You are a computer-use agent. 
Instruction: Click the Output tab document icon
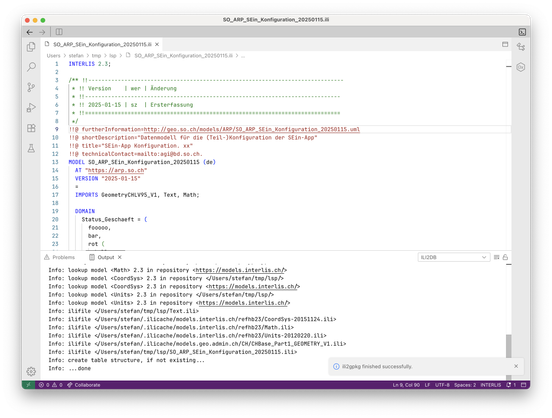tap(92, 257)
